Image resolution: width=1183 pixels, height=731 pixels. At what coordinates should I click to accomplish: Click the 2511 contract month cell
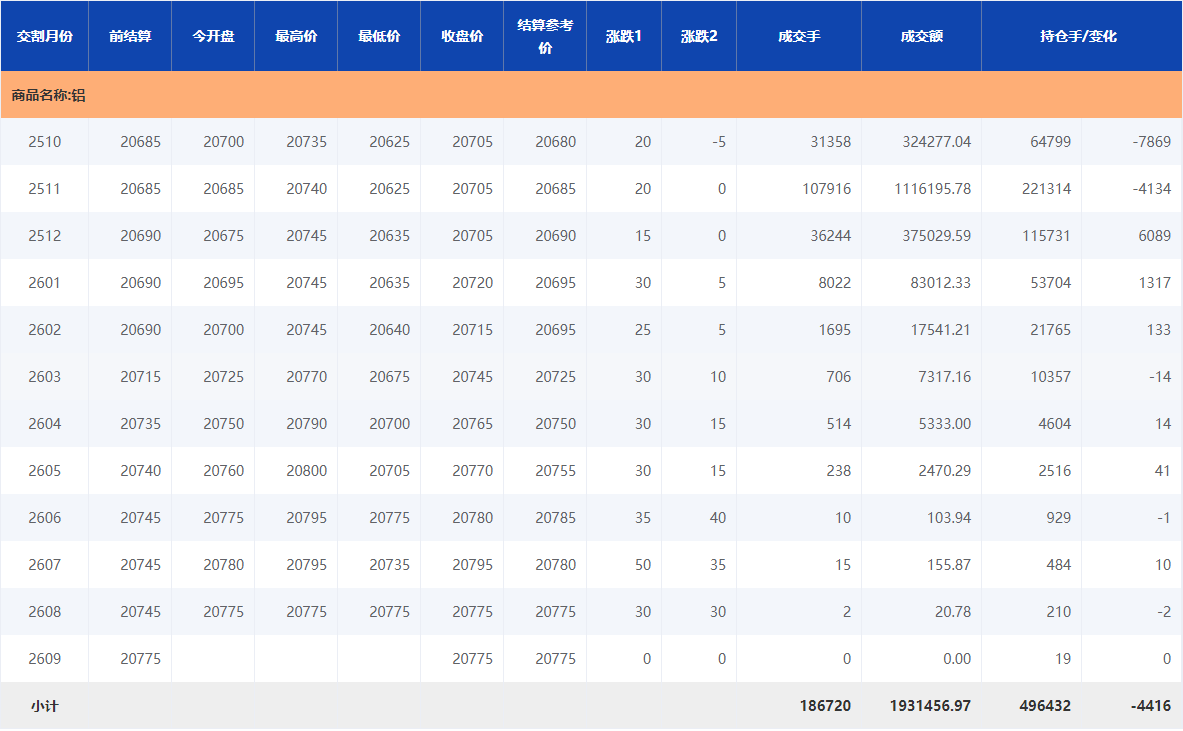point(44,189)
